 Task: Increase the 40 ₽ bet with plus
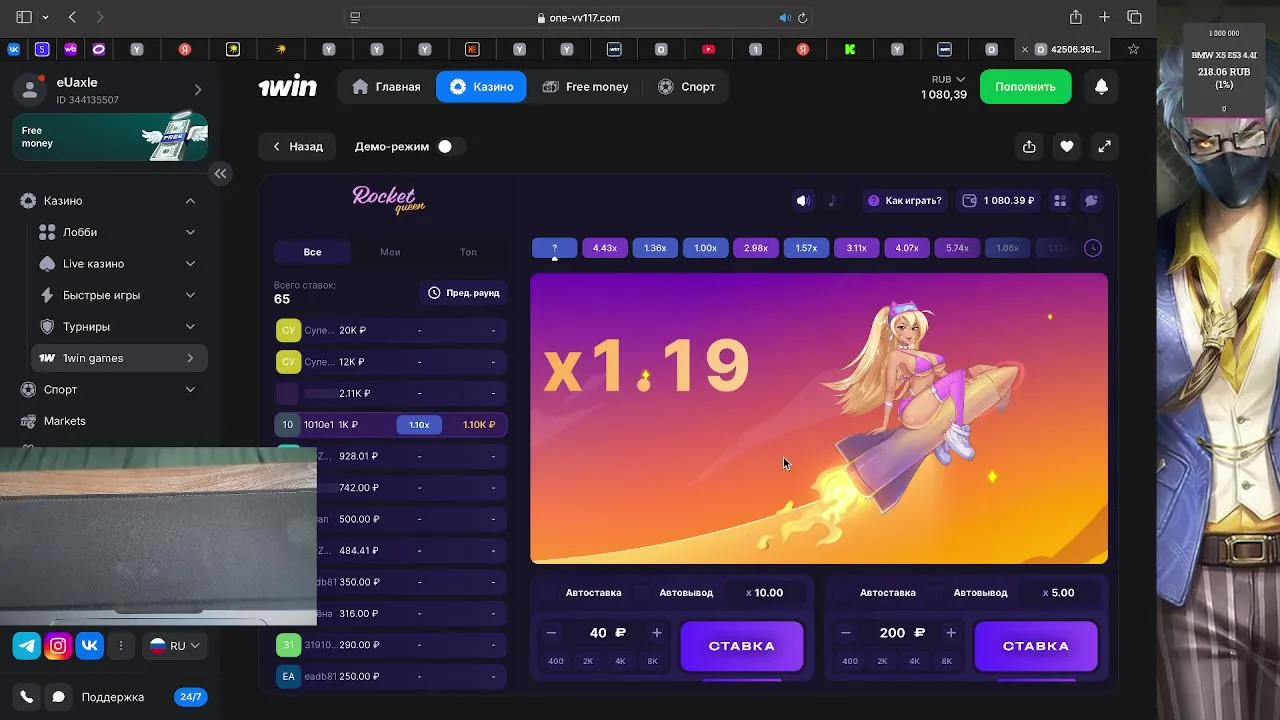[x=657, y=633]
